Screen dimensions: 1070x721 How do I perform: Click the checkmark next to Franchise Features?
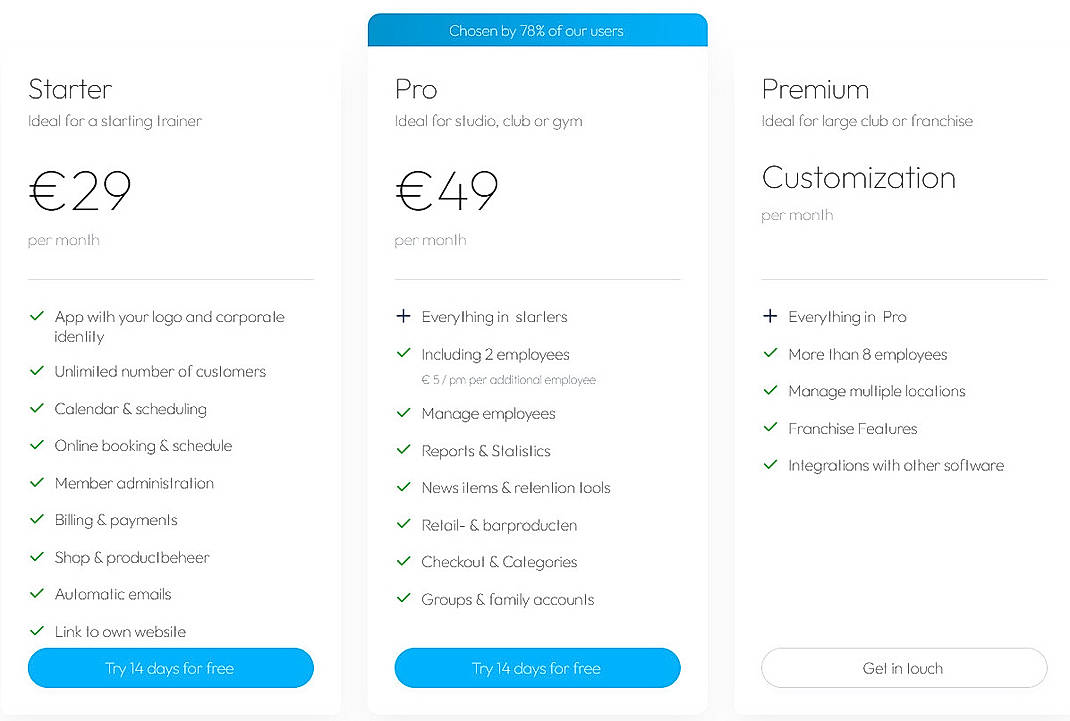tap(770, 428)
